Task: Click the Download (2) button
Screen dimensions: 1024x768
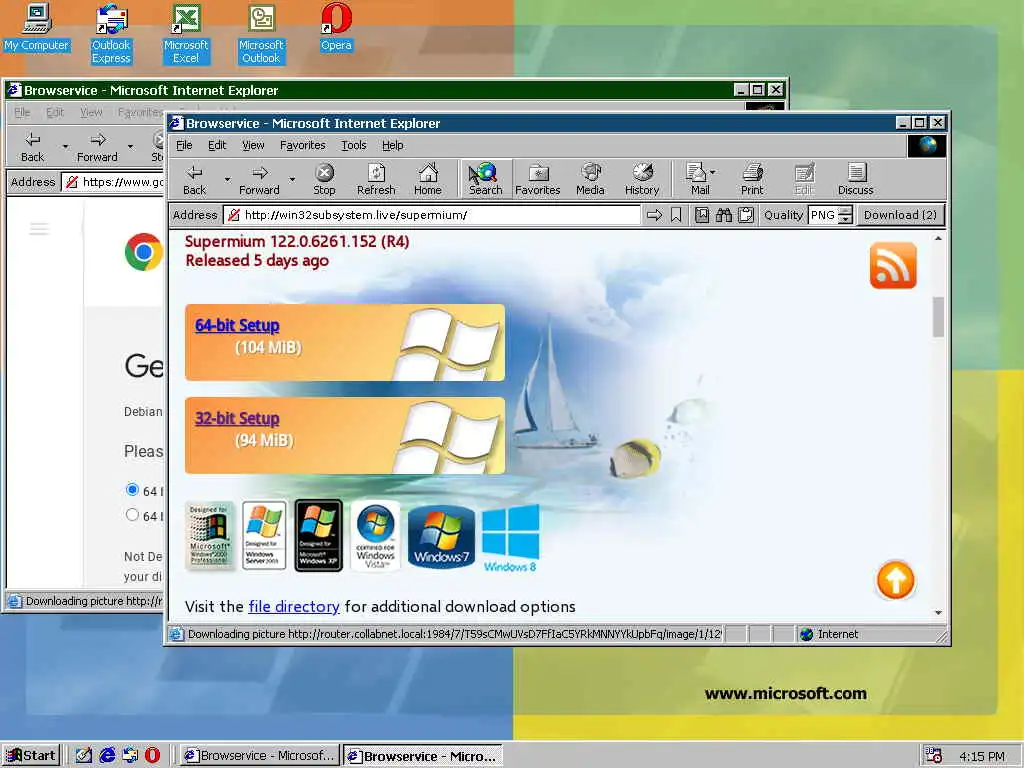Action: (x=900, y=215)
